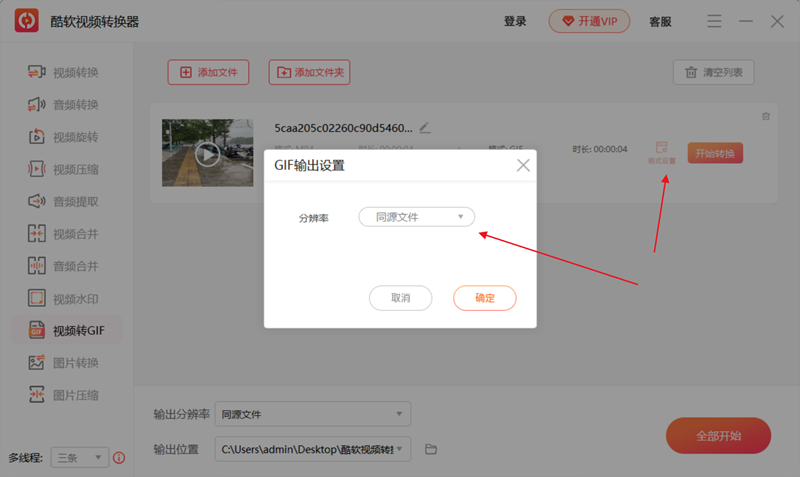Image resolution: width=800 pixels, height=477 pixels.
Task: Go to 视频合并 in the sidebar
Action: point(63,234)
